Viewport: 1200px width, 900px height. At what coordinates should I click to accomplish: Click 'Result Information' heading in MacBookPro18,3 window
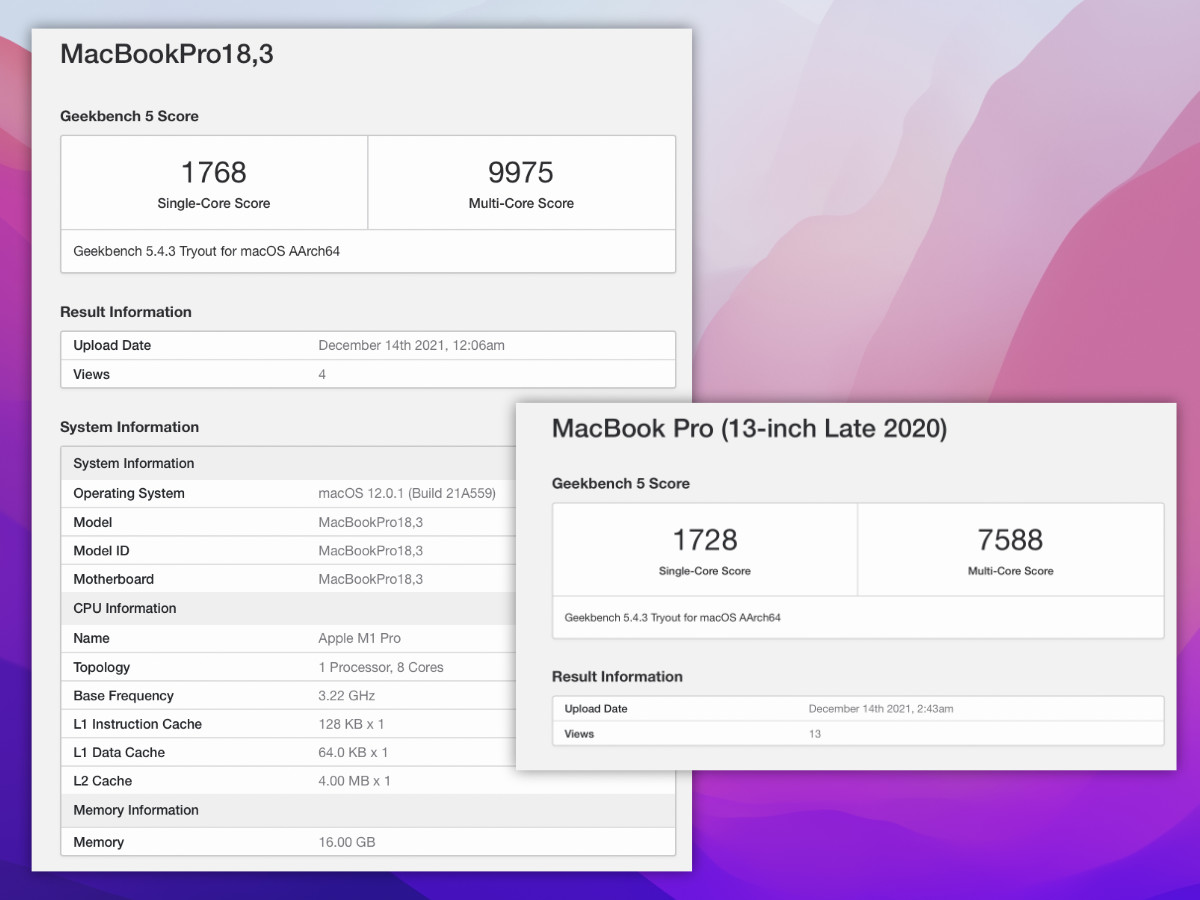126,312
